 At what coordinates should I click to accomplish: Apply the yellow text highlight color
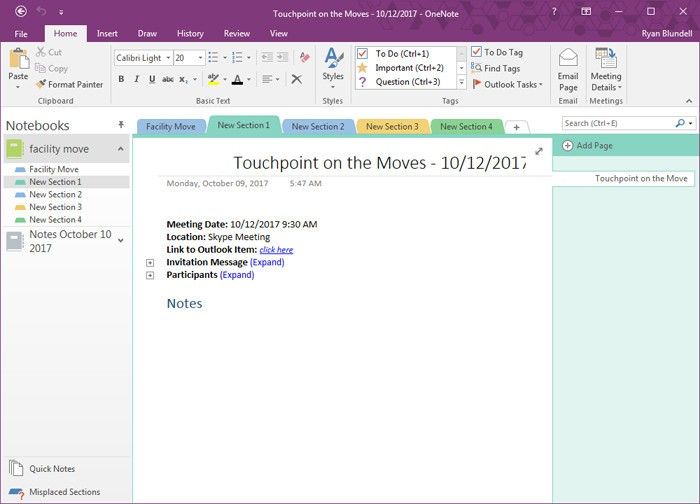(x=213, y=79)
